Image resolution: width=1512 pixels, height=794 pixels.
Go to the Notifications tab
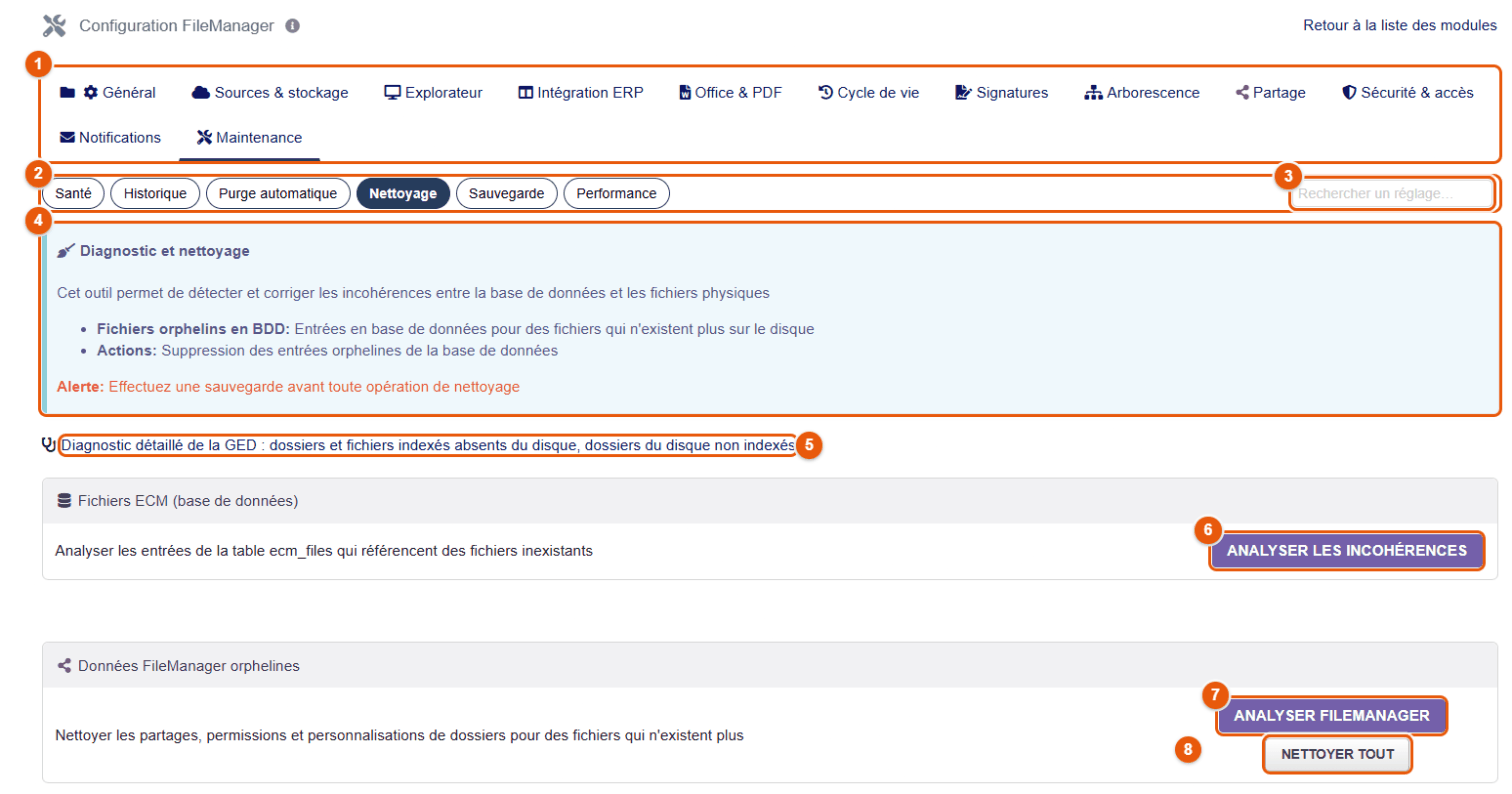(x=110, y=137)
